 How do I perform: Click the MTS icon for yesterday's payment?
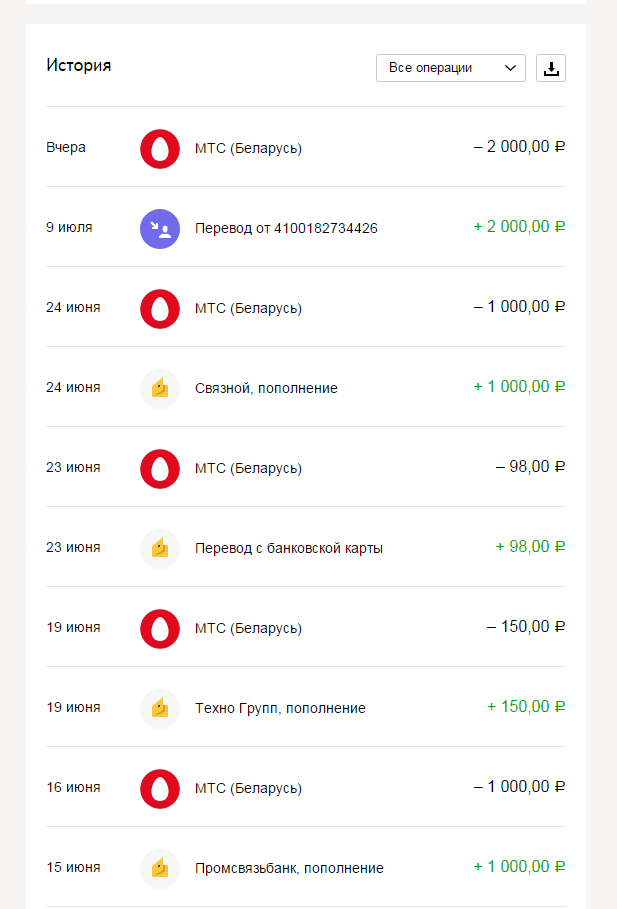(x=160, y=148)
